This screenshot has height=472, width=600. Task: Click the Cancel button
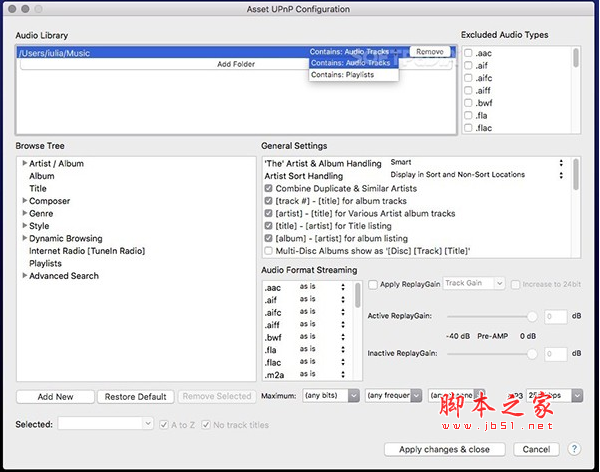coord(536,449)
